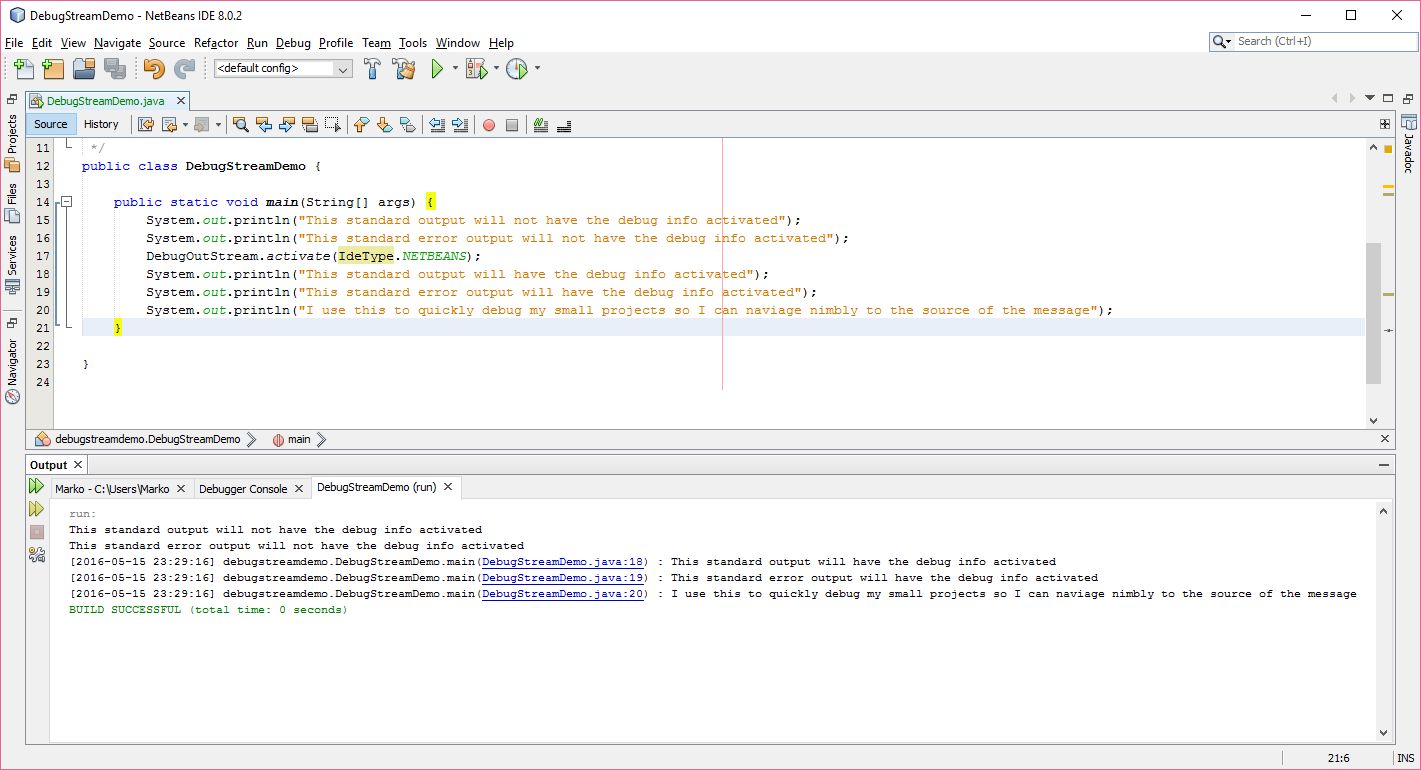Click the Shift Line Right icon

[x=460, y=124]
